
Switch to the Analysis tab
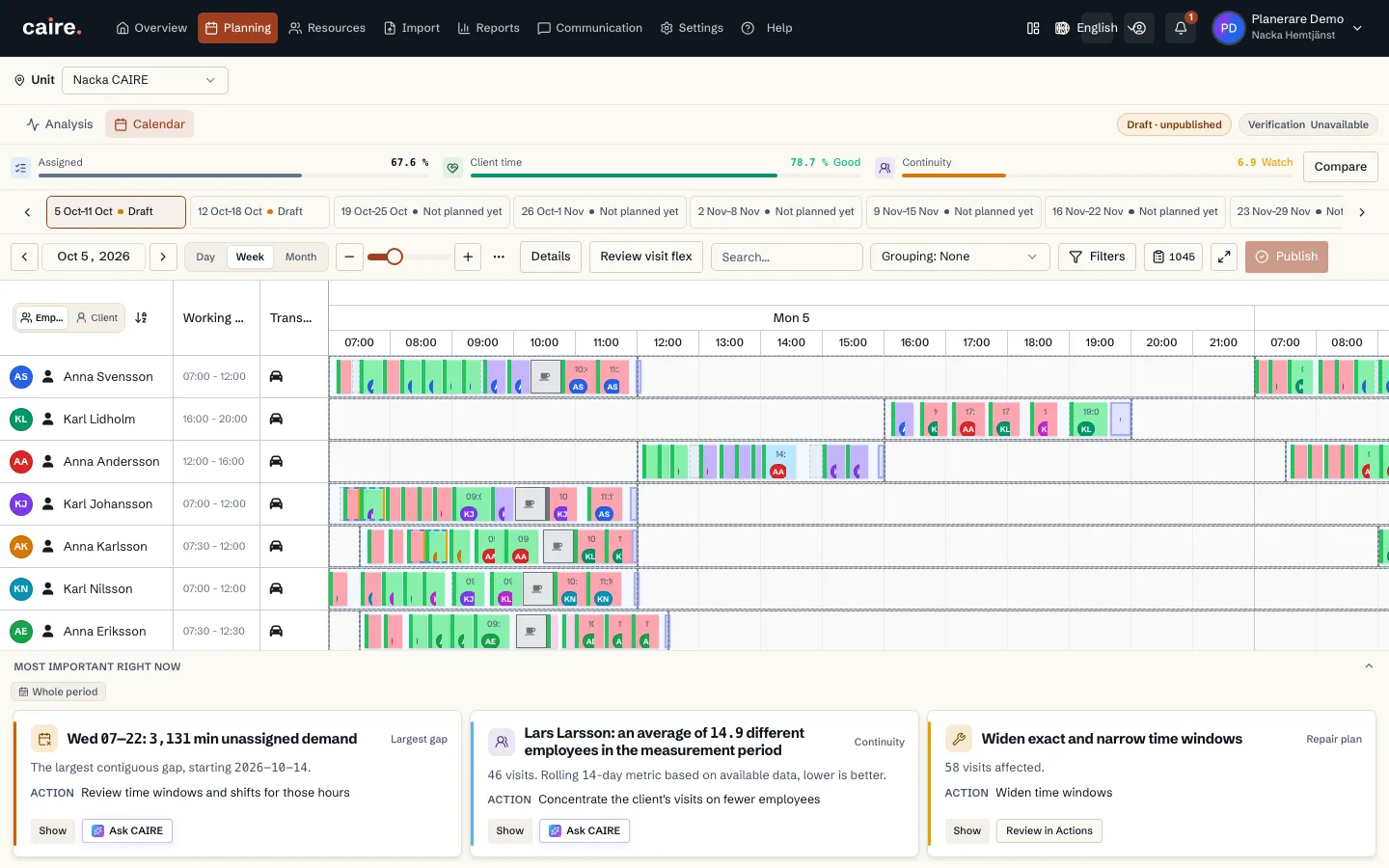[x=60, y=124]
